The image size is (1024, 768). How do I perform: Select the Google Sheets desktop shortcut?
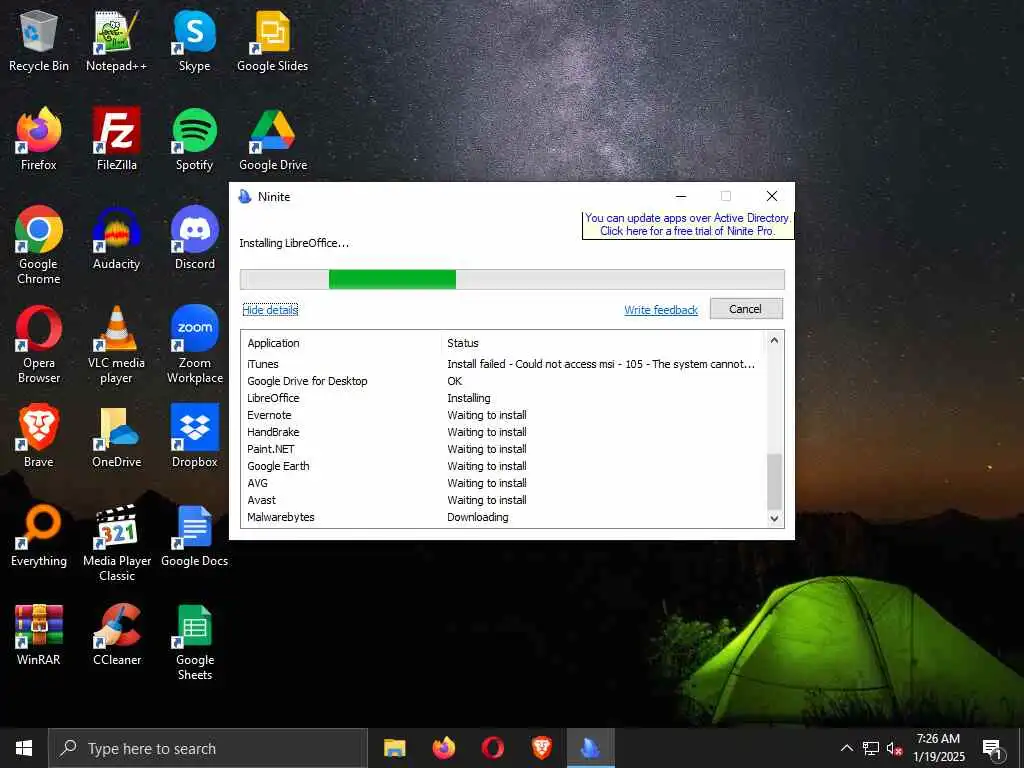pos(195,643)
